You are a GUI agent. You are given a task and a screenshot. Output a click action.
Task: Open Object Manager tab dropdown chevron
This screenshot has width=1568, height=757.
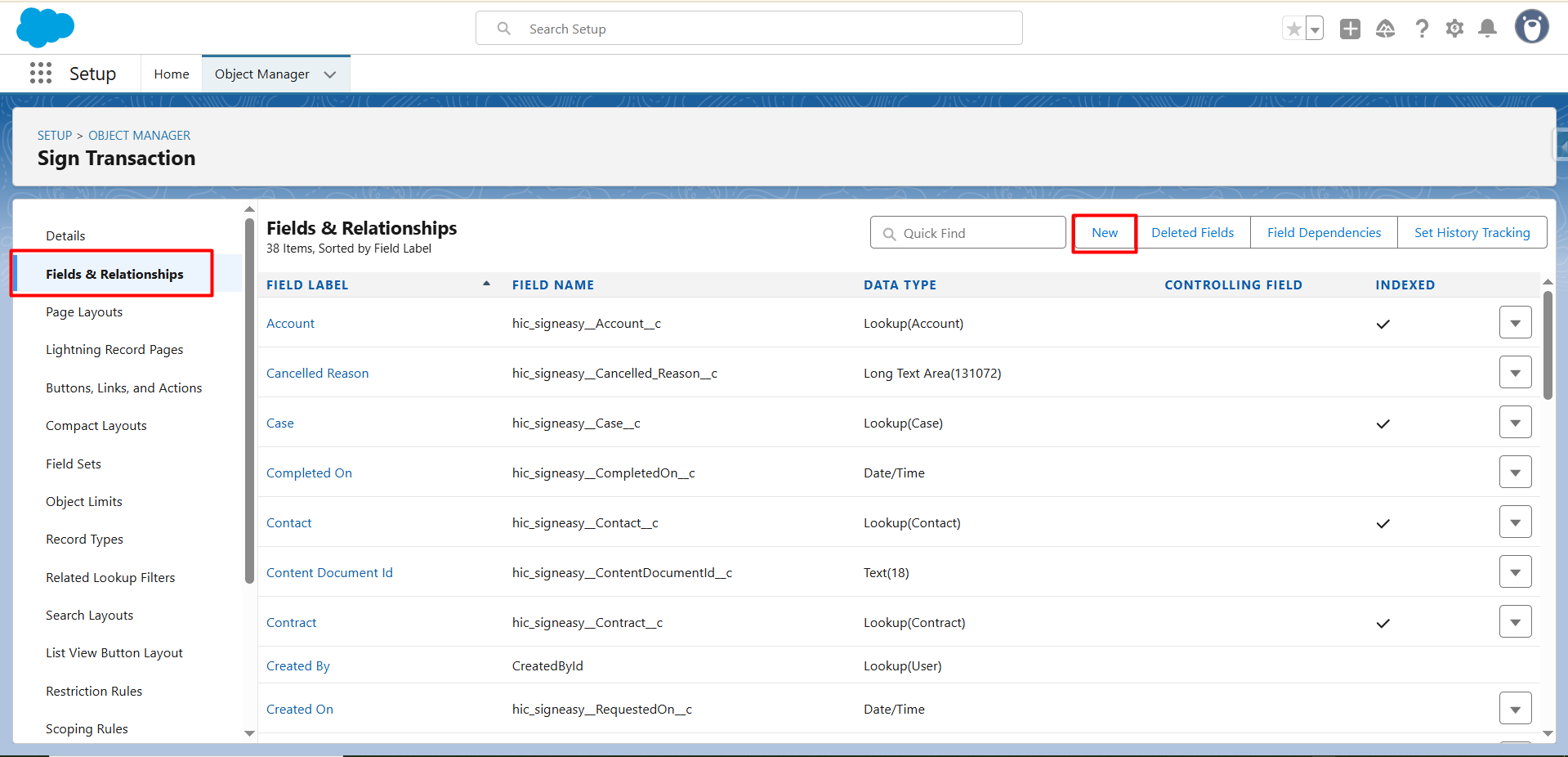point(330,74)
